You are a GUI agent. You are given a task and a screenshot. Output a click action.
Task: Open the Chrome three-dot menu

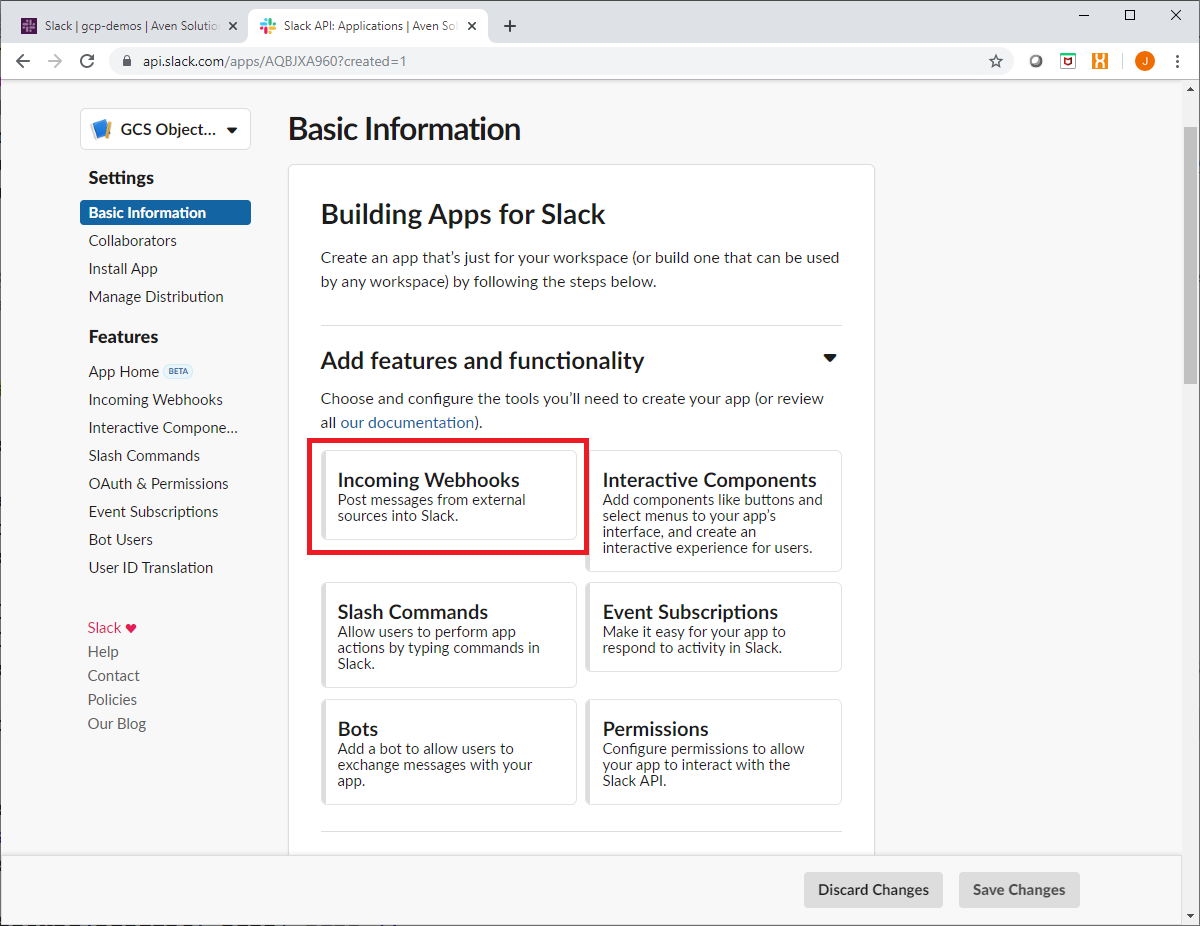[1175, 61]
